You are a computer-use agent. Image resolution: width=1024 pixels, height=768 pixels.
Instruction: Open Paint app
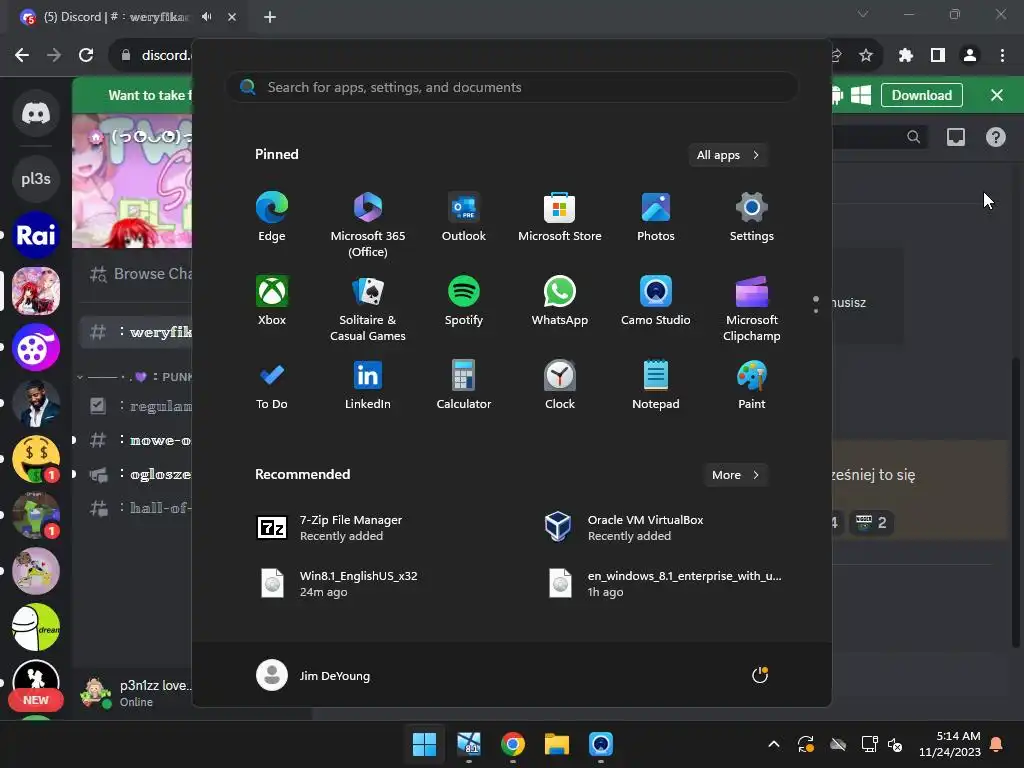pyautogui.click(x=752, y=385)
